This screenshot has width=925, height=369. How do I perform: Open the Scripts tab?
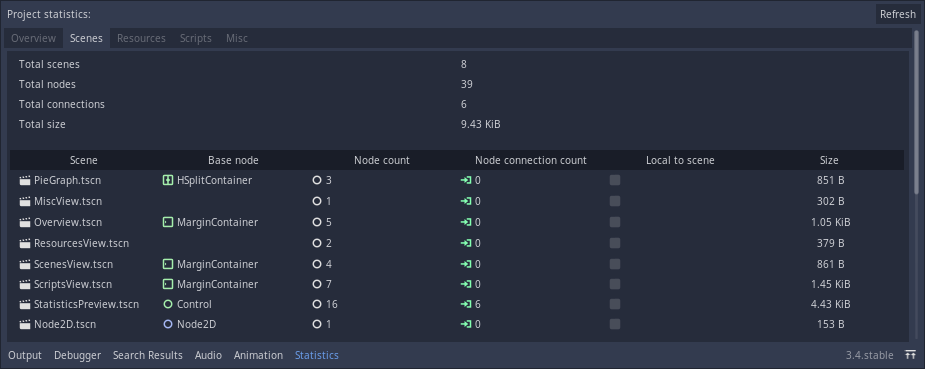pyautogui.click(x=196, y=38)
